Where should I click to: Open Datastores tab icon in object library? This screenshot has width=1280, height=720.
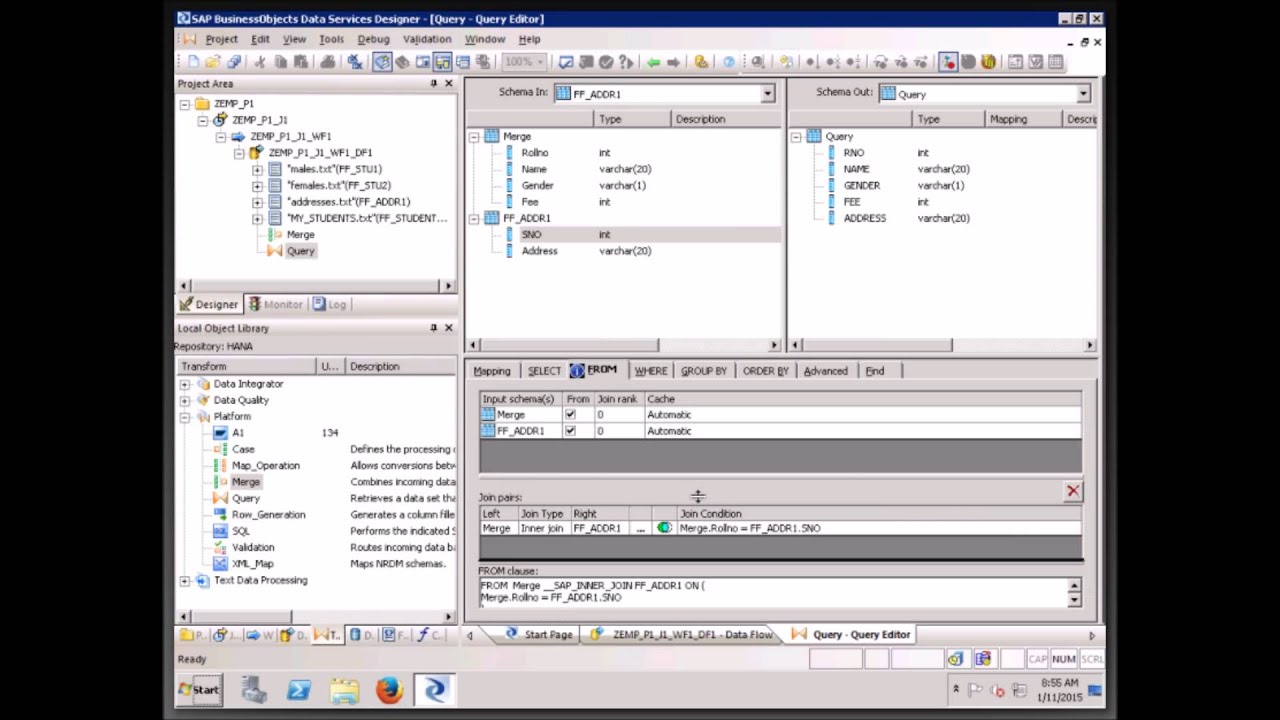tap(355, 635)
